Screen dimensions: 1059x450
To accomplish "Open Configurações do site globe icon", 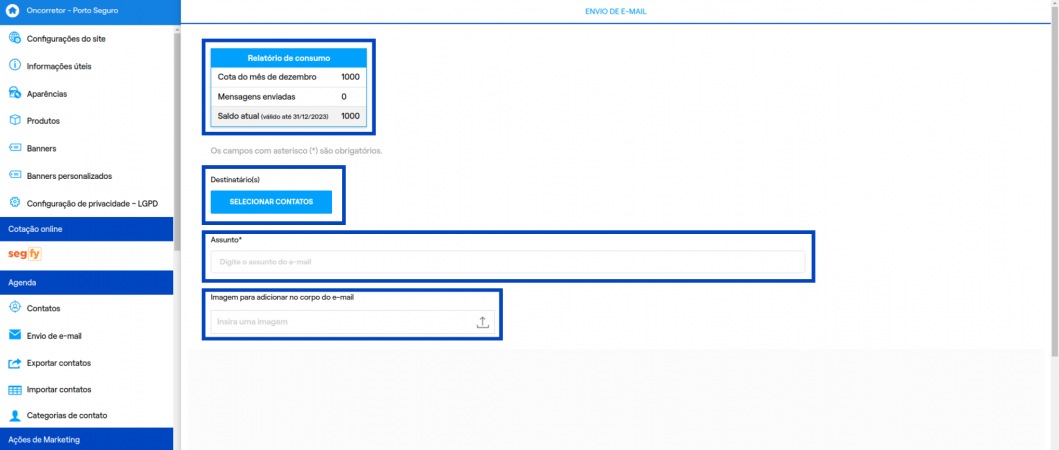I will coord(15,39).
